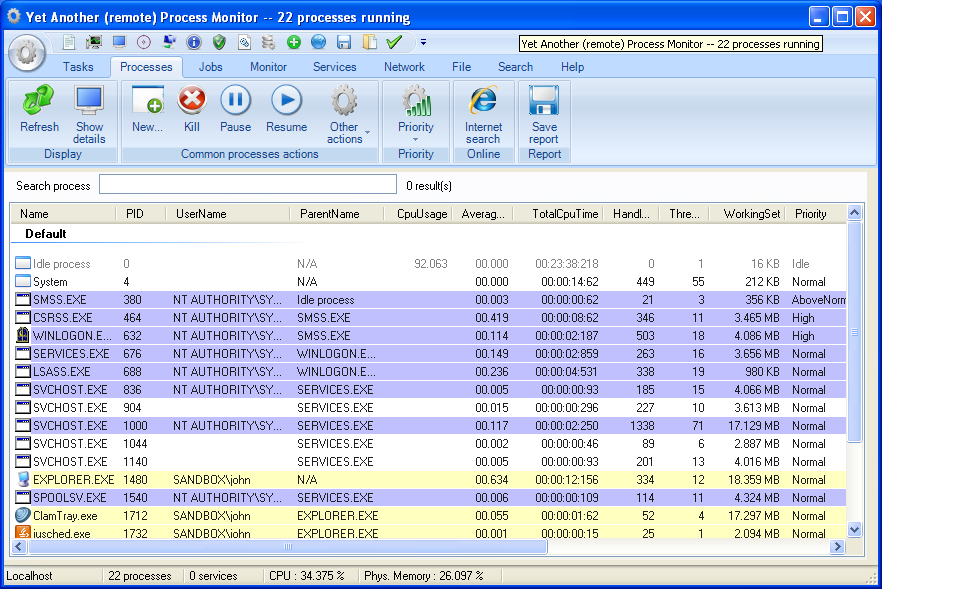Click in the Search process field

coord(247,185)
